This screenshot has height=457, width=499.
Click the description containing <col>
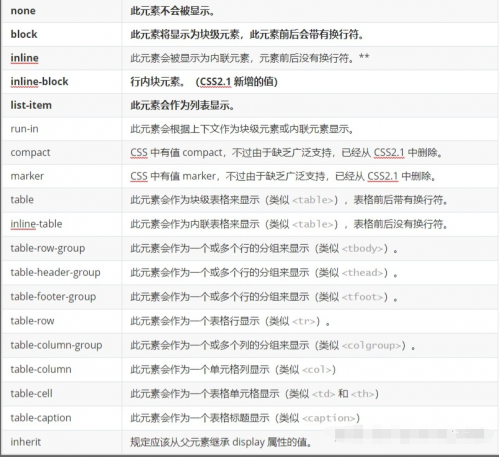point(233,370)
